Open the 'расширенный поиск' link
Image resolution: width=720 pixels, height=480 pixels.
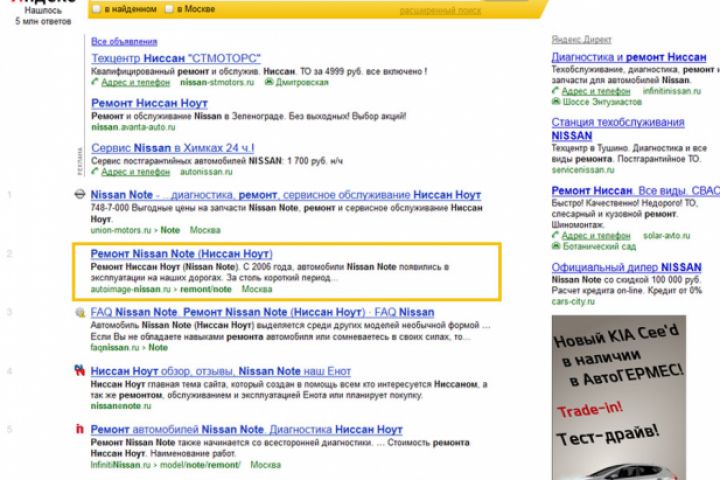(x=440, y=11)
